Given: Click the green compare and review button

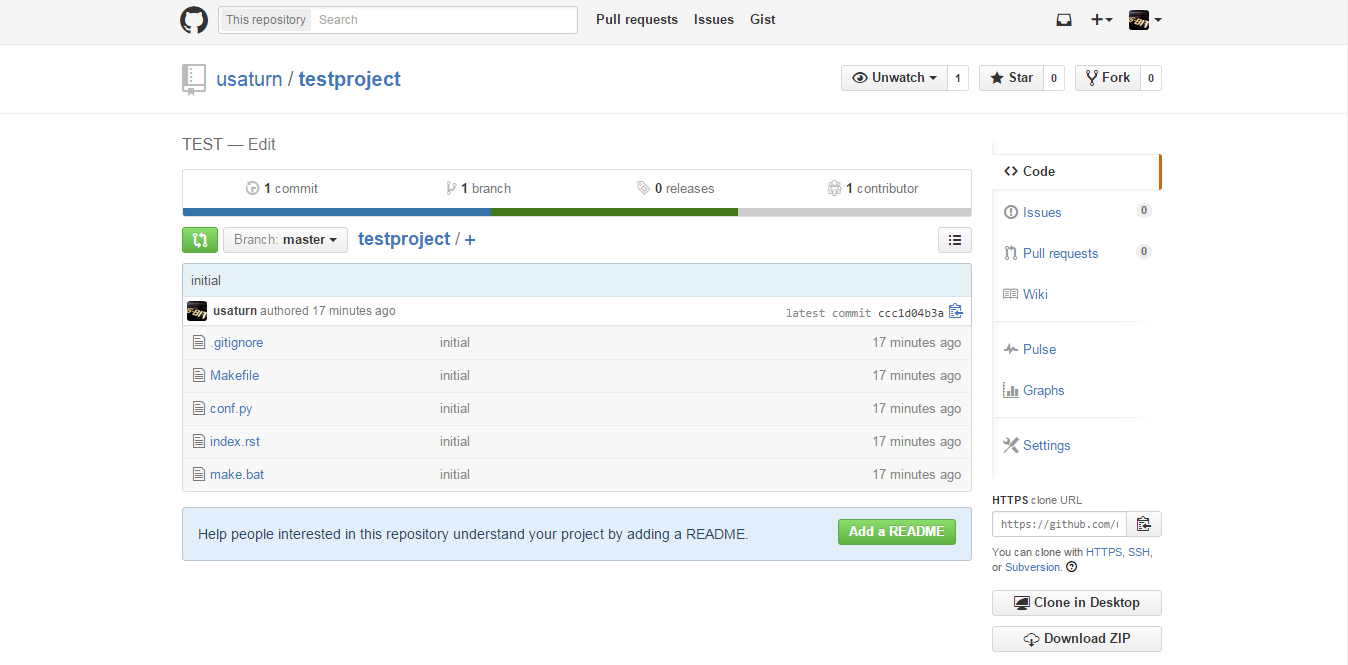Looking at the screenshot, I should (x=199, y=240).
